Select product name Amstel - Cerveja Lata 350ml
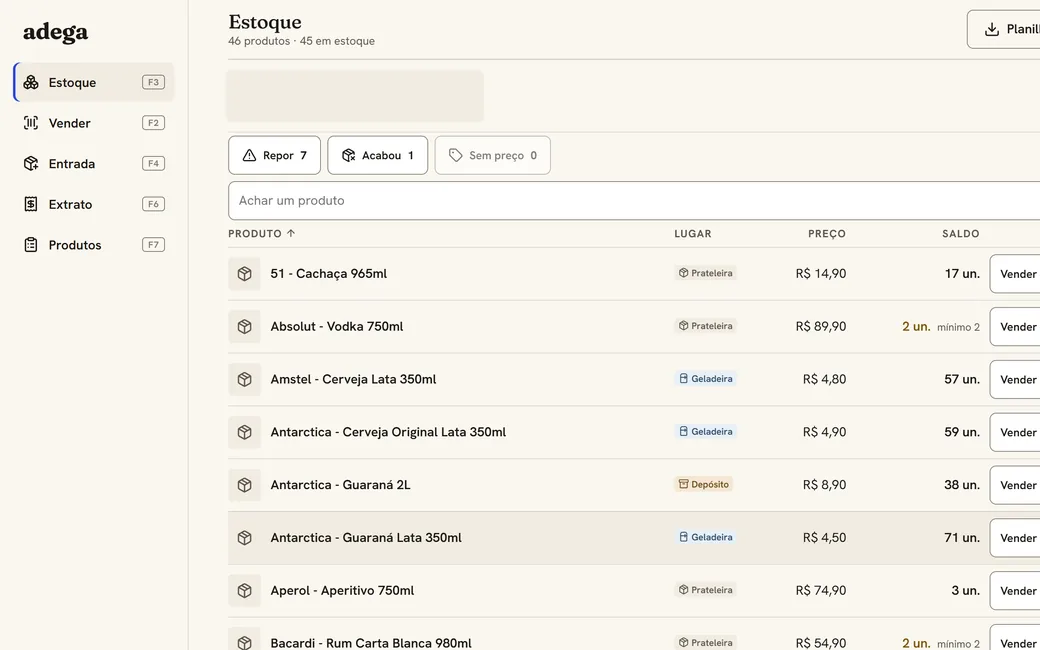The height and width of the screenshot is (650, 1040). pos(354,379)
